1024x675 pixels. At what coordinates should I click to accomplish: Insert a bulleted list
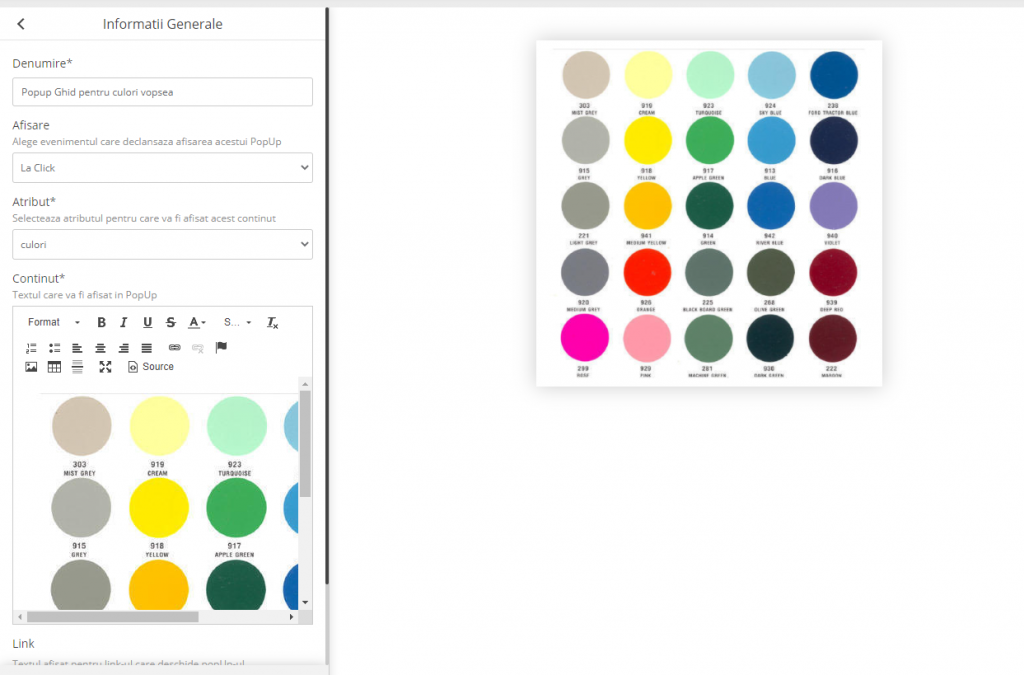click(x=55, y=348)
